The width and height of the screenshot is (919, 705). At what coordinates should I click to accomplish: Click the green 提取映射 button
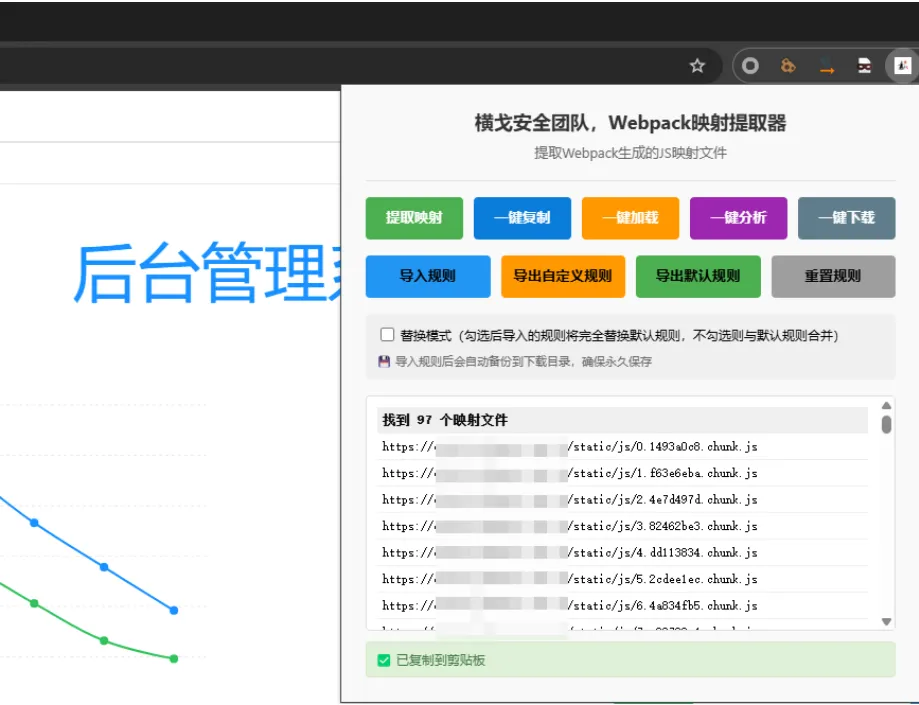414,218
